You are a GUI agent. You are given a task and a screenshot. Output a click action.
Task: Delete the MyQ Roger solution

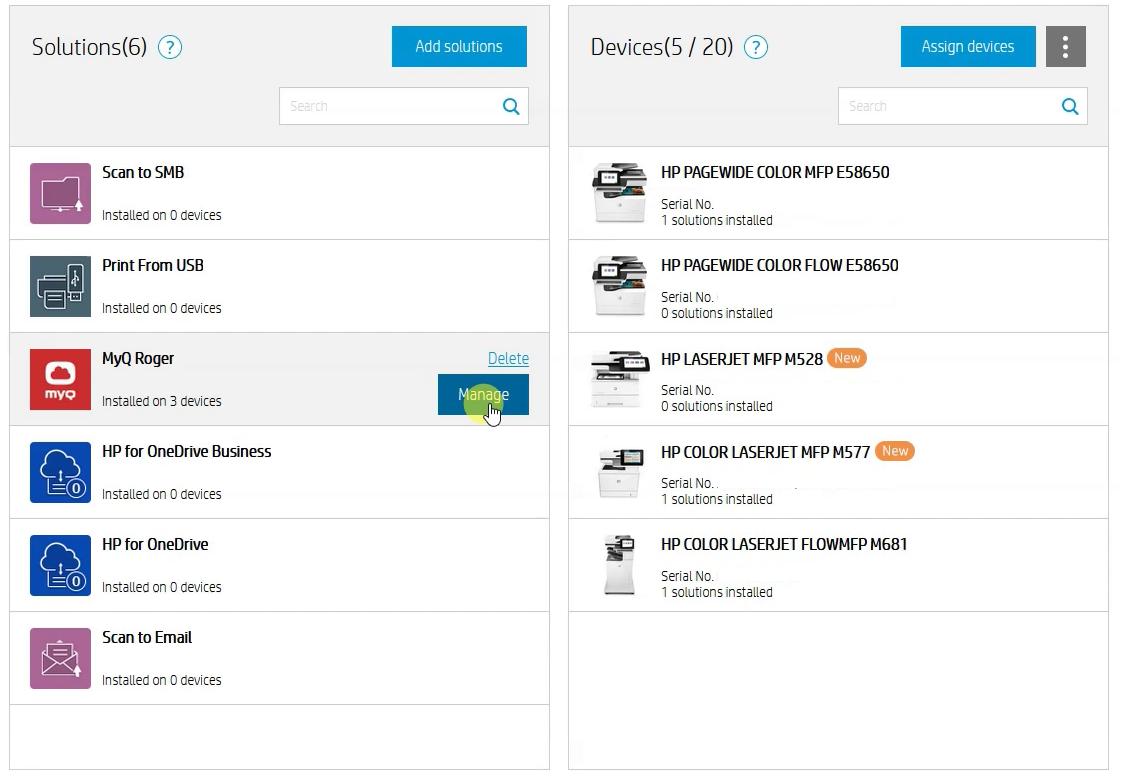coord(508,358)
